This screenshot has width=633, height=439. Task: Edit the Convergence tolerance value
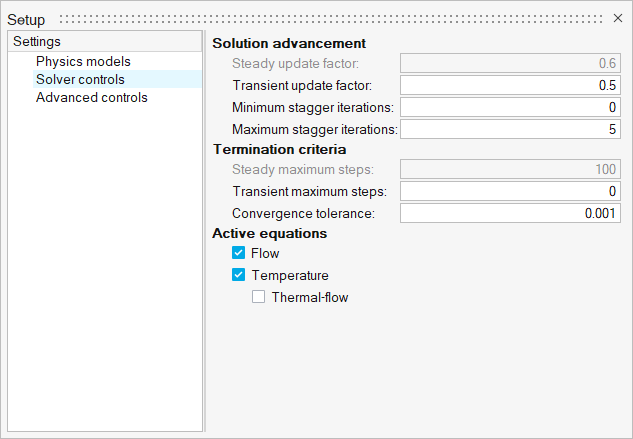tap(510, 213)
